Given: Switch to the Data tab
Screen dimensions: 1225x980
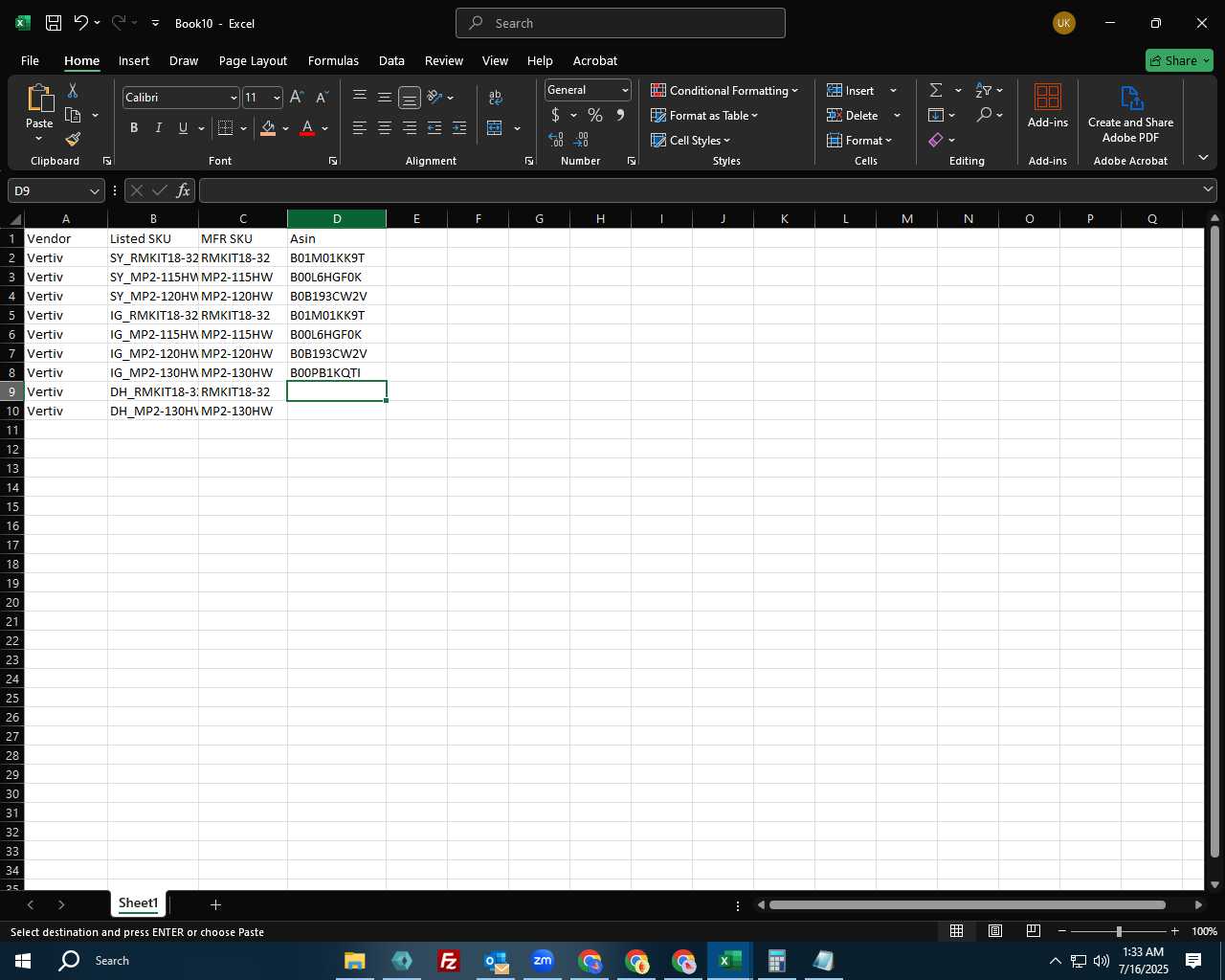Looking at the screenshot, I should [391, 60].
